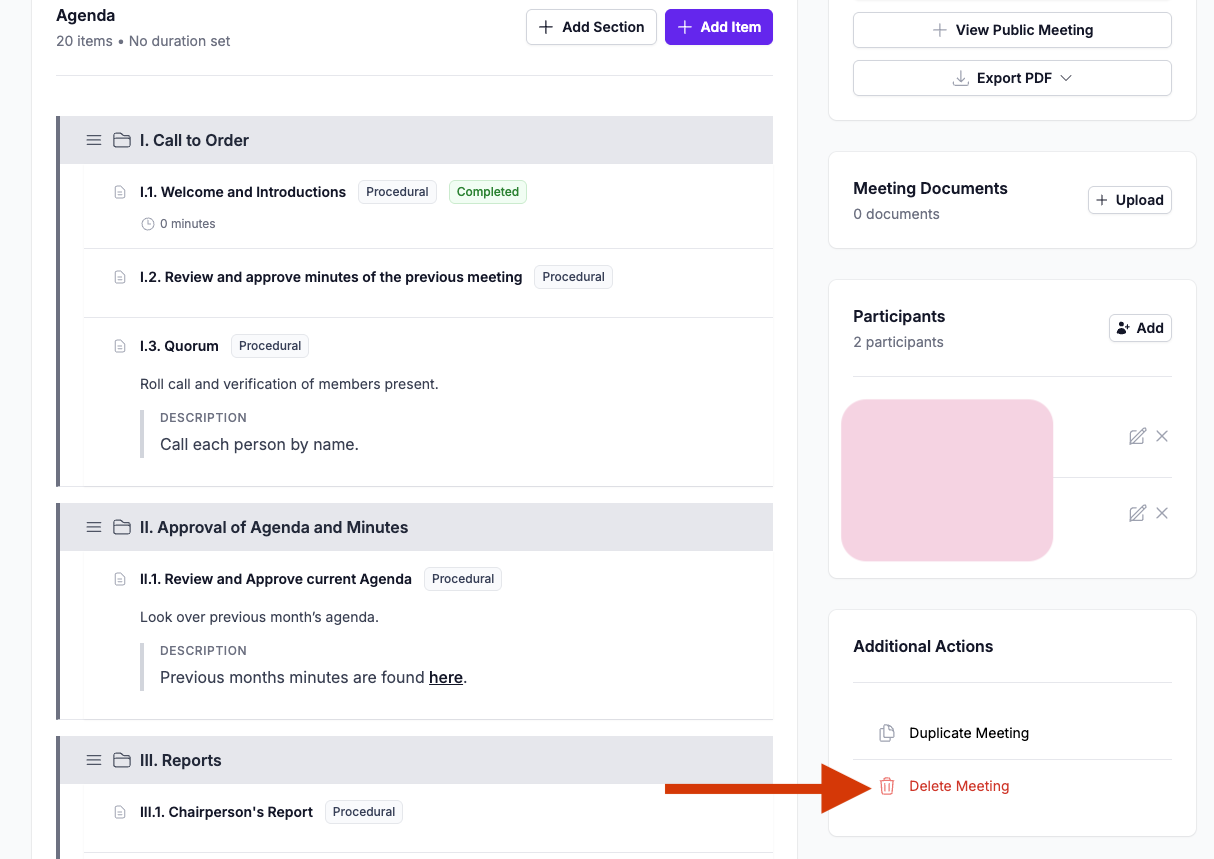Click the copy icon beside Duplicate Meeting
This screenshot has height=859, width=1214.
pyautogui.click(x=887, y=733)
